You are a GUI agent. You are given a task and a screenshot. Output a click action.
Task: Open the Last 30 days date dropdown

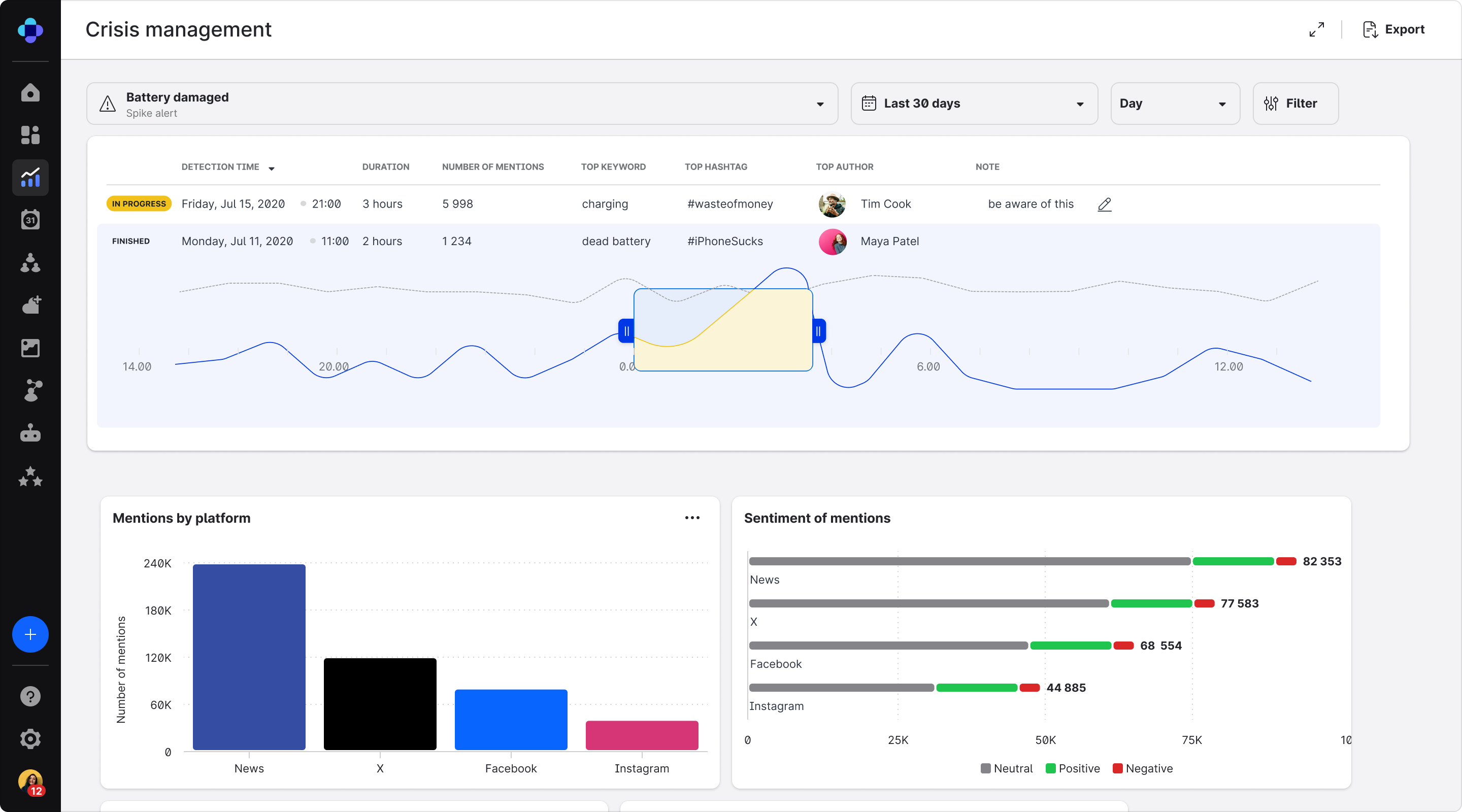[974, 103]
